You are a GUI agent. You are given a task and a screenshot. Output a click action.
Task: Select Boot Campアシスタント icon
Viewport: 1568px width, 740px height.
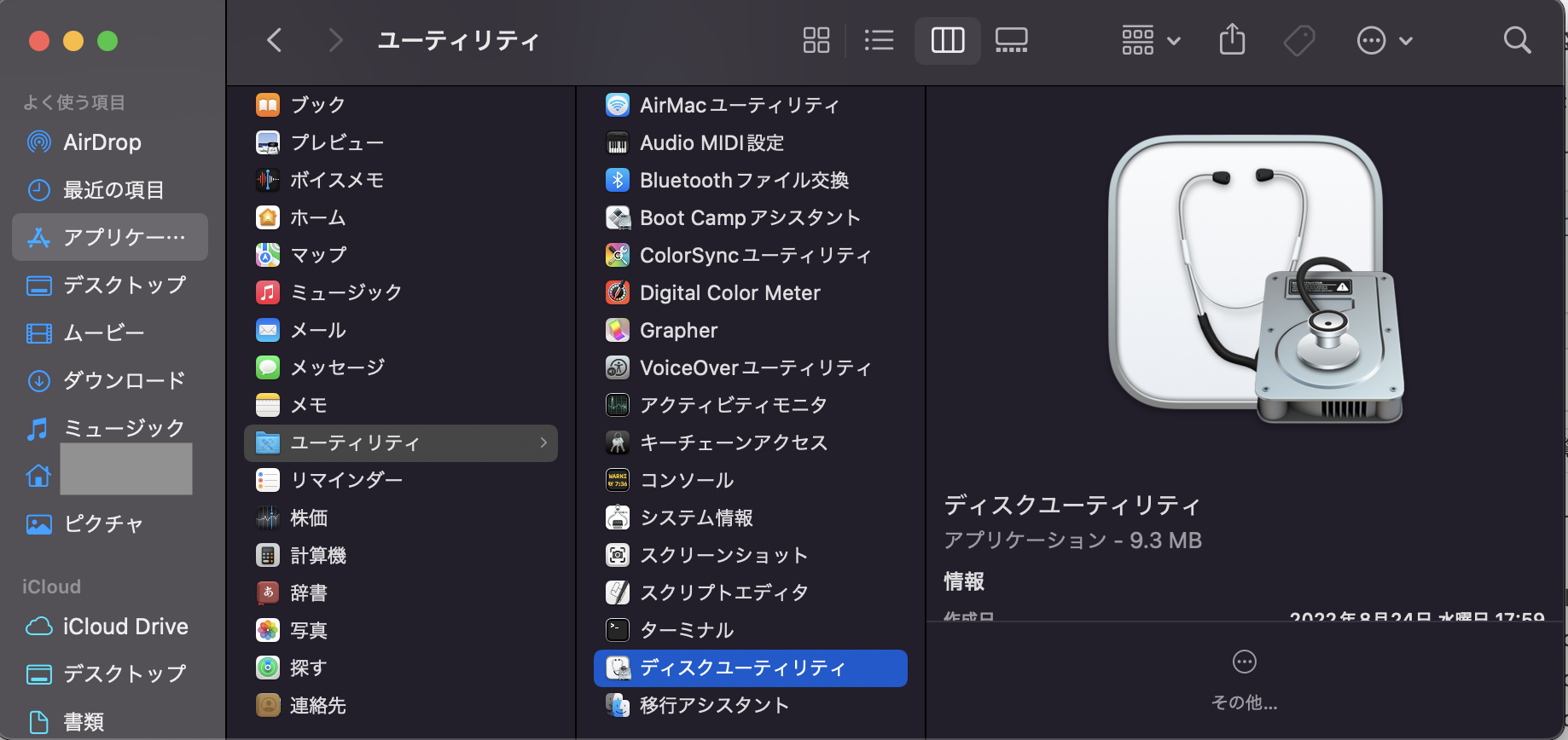tap(618, 217)
